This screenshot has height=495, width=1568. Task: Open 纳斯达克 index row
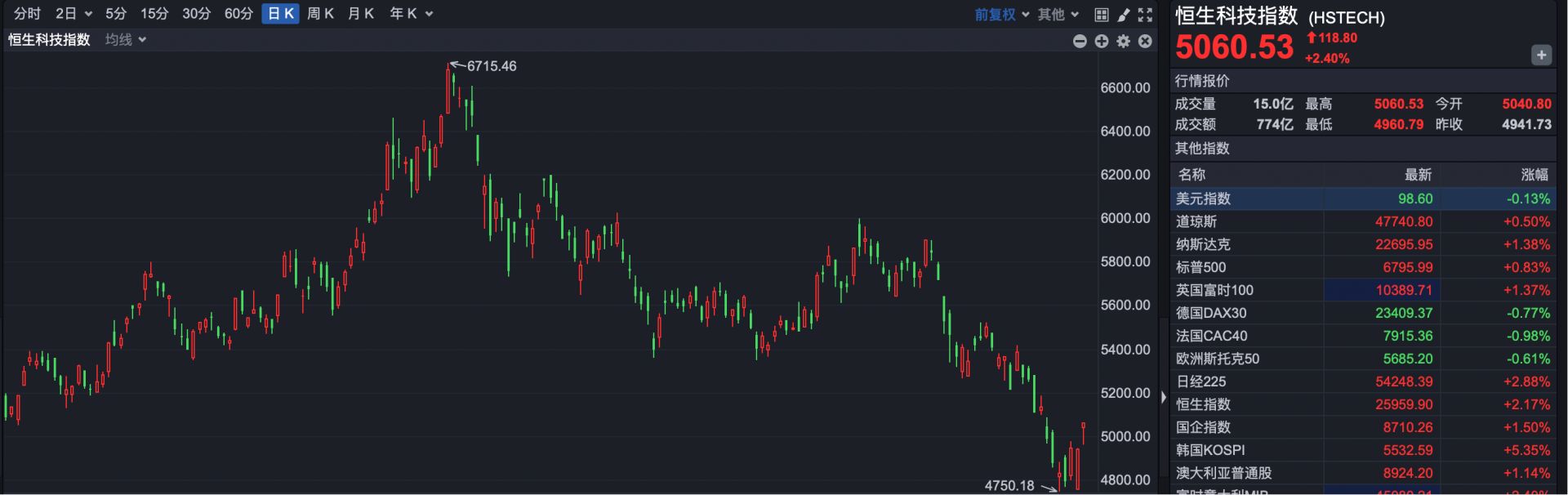point(1202,244)
